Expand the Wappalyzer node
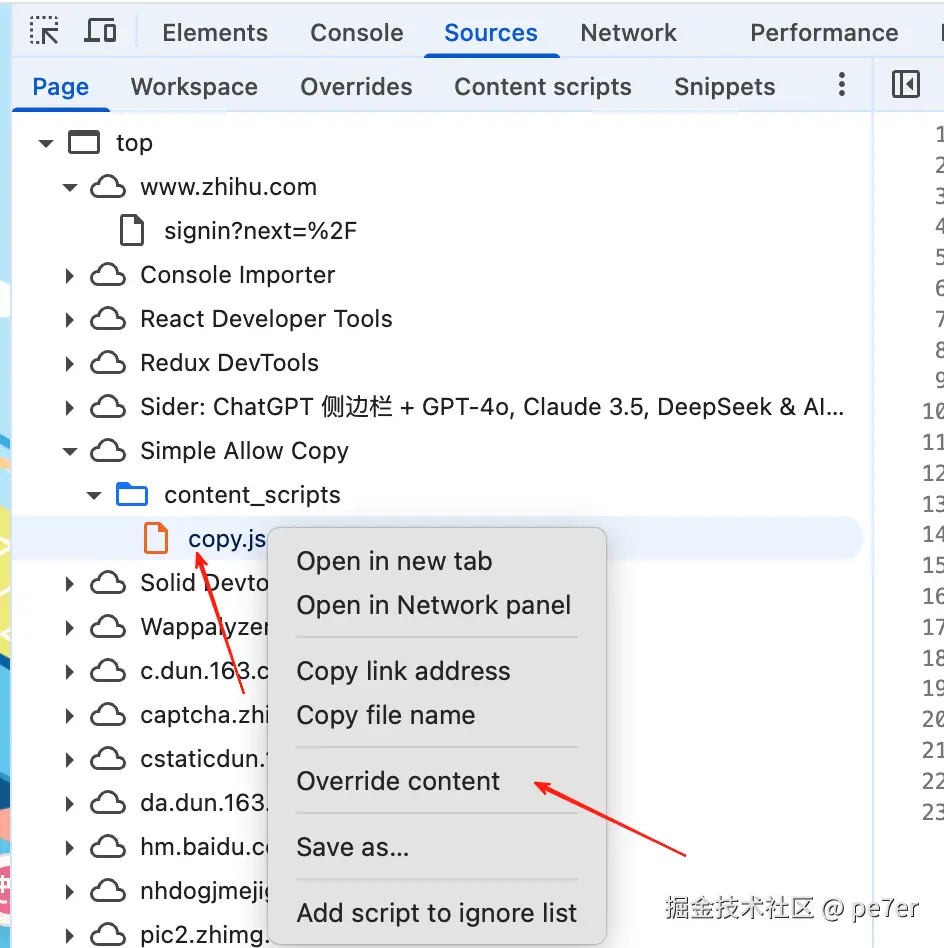This screenshot has width=944, height=948. tap(70, 628)
